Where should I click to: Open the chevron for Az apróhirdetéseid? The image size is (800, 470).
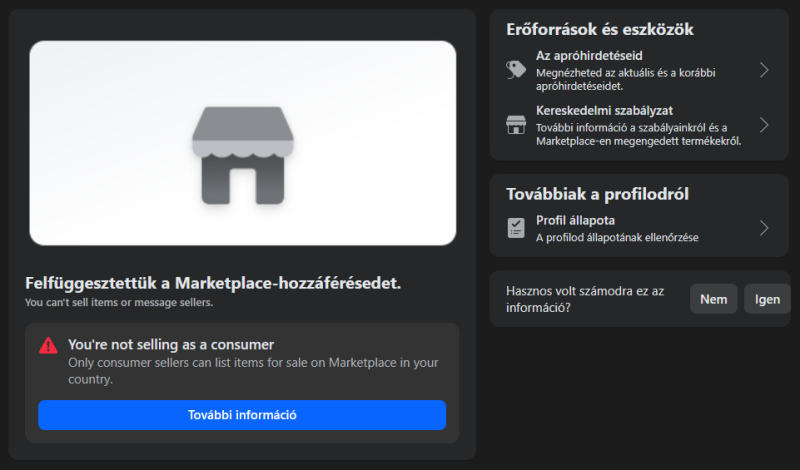click(x=764, y=70)
